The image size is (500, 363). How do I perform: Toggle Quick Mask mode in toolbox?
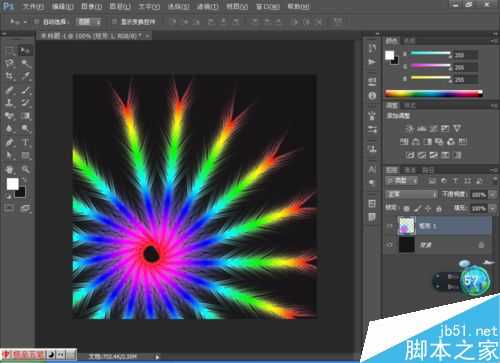coord(9,209)
